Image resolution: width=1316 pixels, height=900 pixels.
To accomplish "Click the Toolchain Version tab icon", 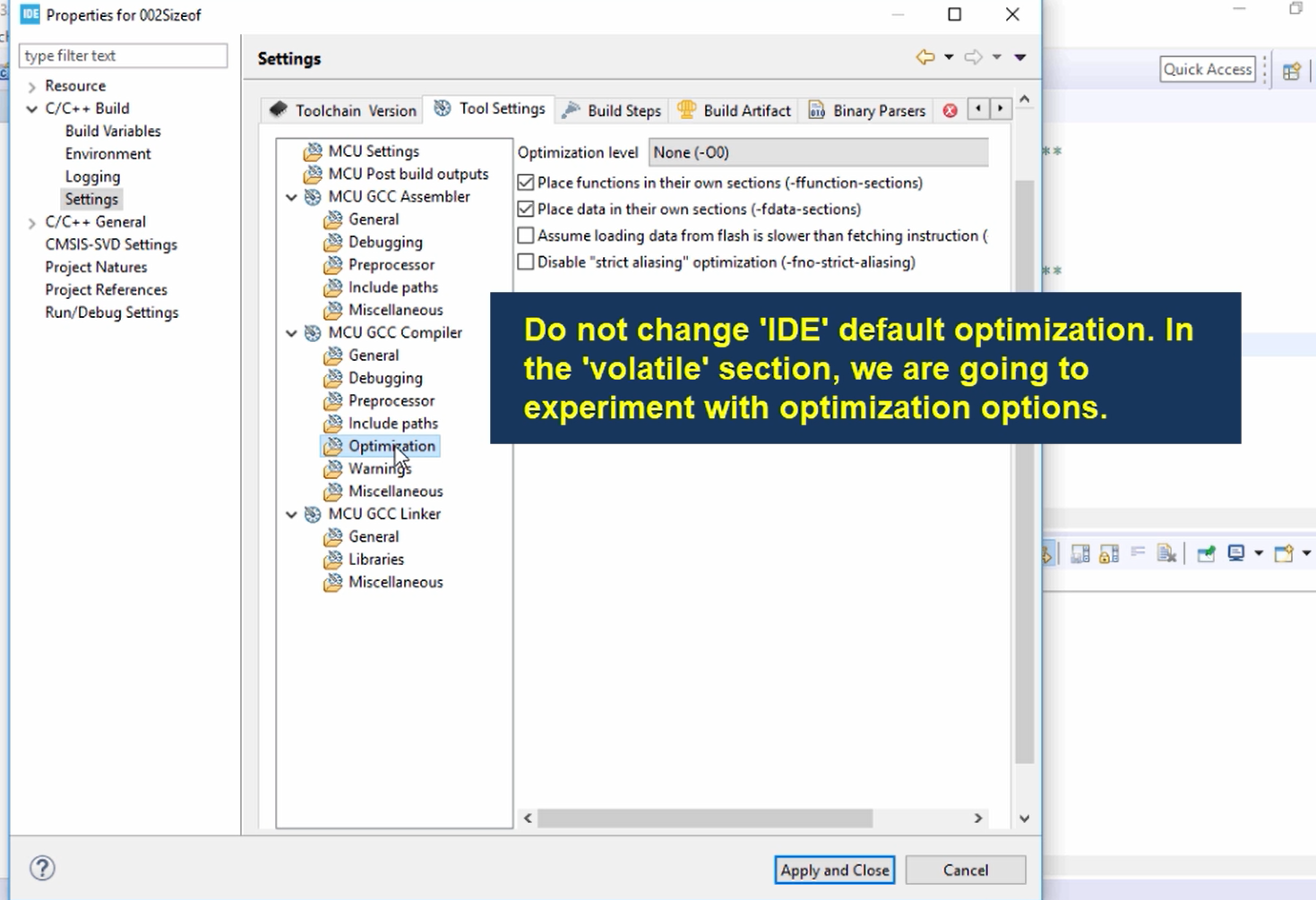I will [x=279, y=109].
